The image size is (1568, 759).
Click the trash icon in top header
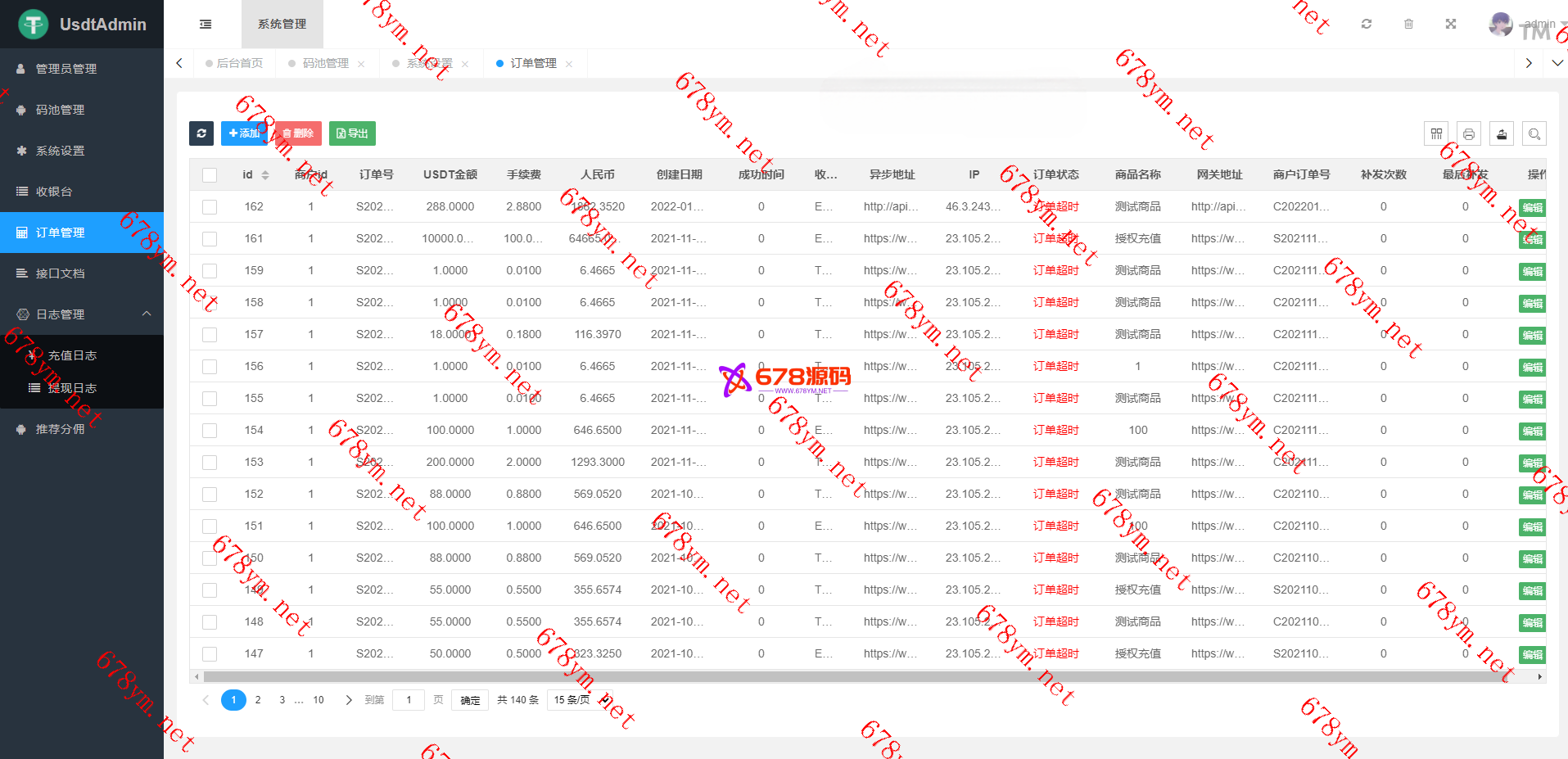1408,25
